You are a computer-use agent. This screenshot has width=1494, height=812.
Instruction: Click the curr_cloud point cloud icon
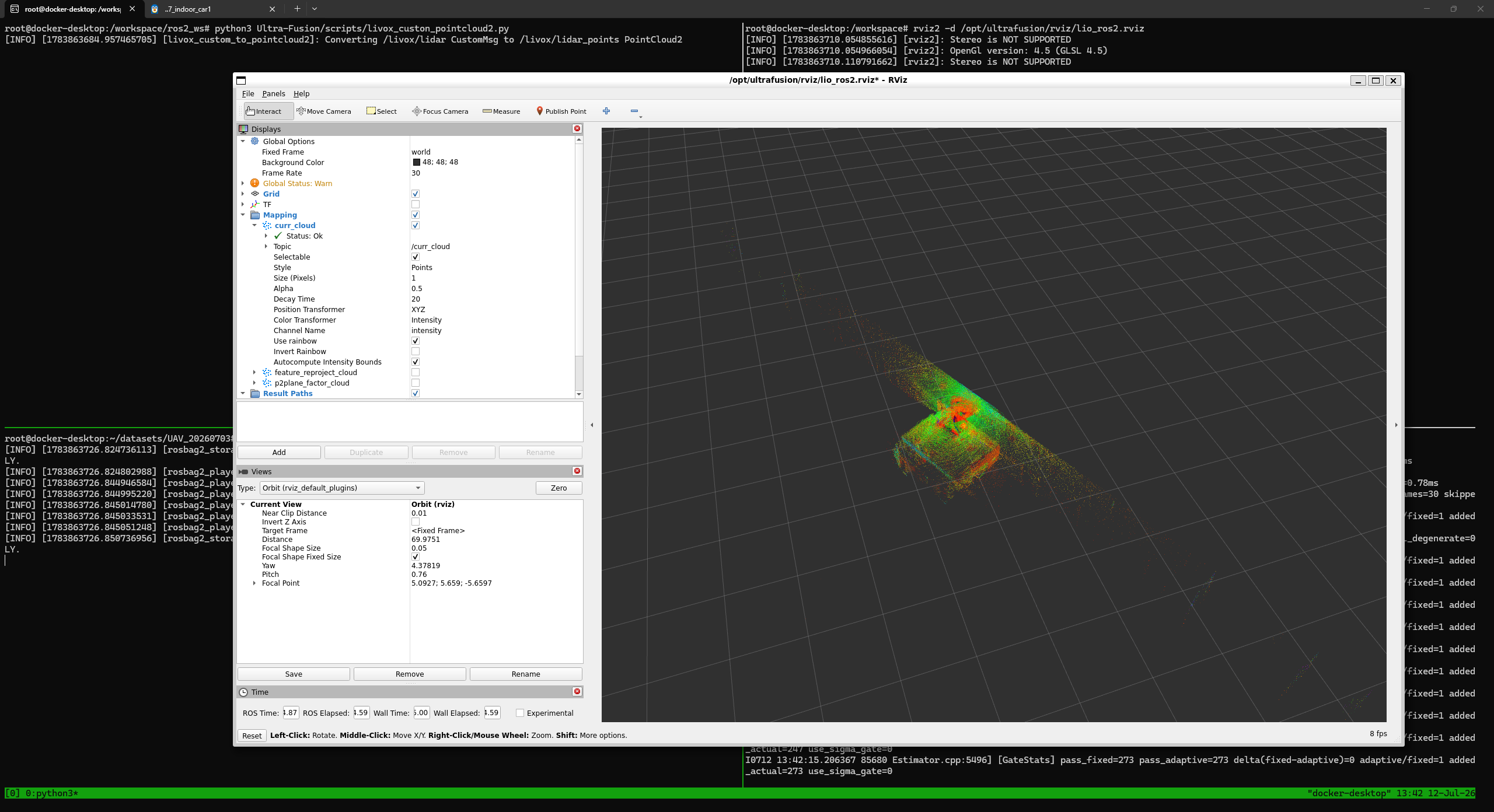coord(267,225)
